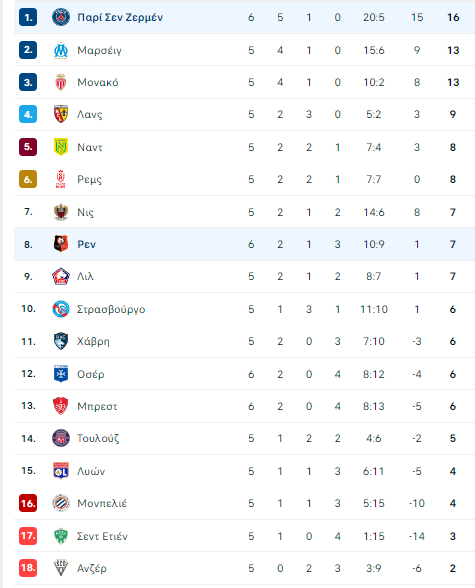
Task: Click the Σεντ Ετιέν team name
Action: point(102,536)
